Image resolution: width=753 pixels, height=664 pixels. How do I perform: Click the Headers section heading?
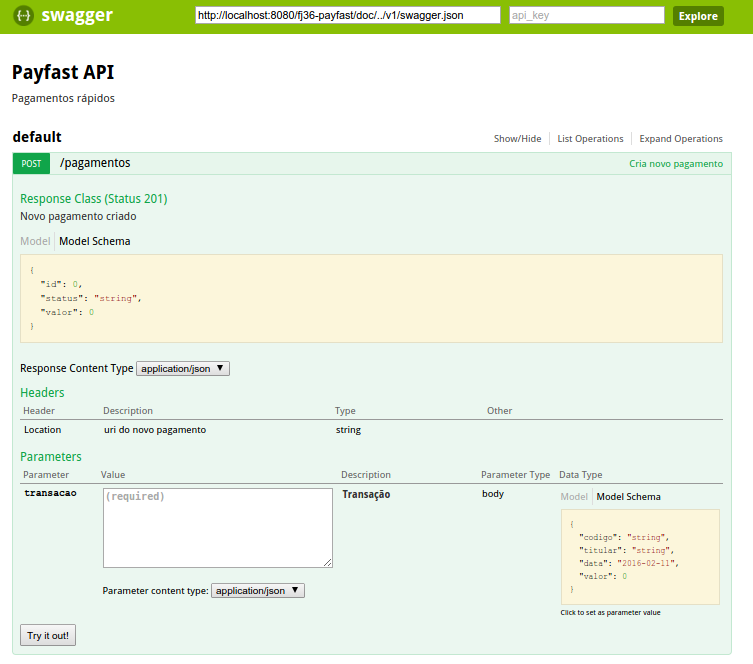point(42,392)
